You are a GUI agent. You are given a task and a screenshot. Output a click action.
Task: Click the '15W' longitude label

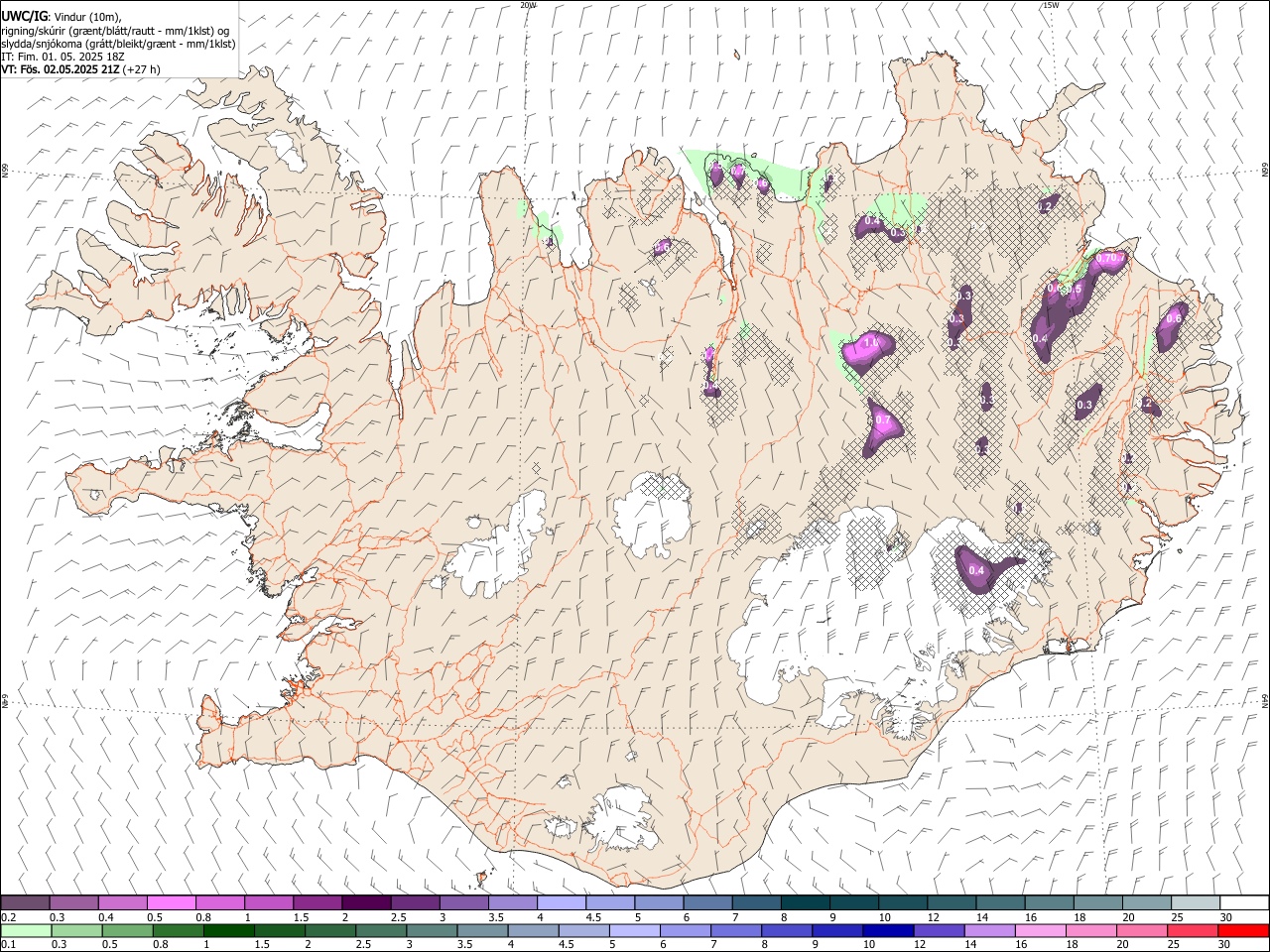[x=1051, y=5]
